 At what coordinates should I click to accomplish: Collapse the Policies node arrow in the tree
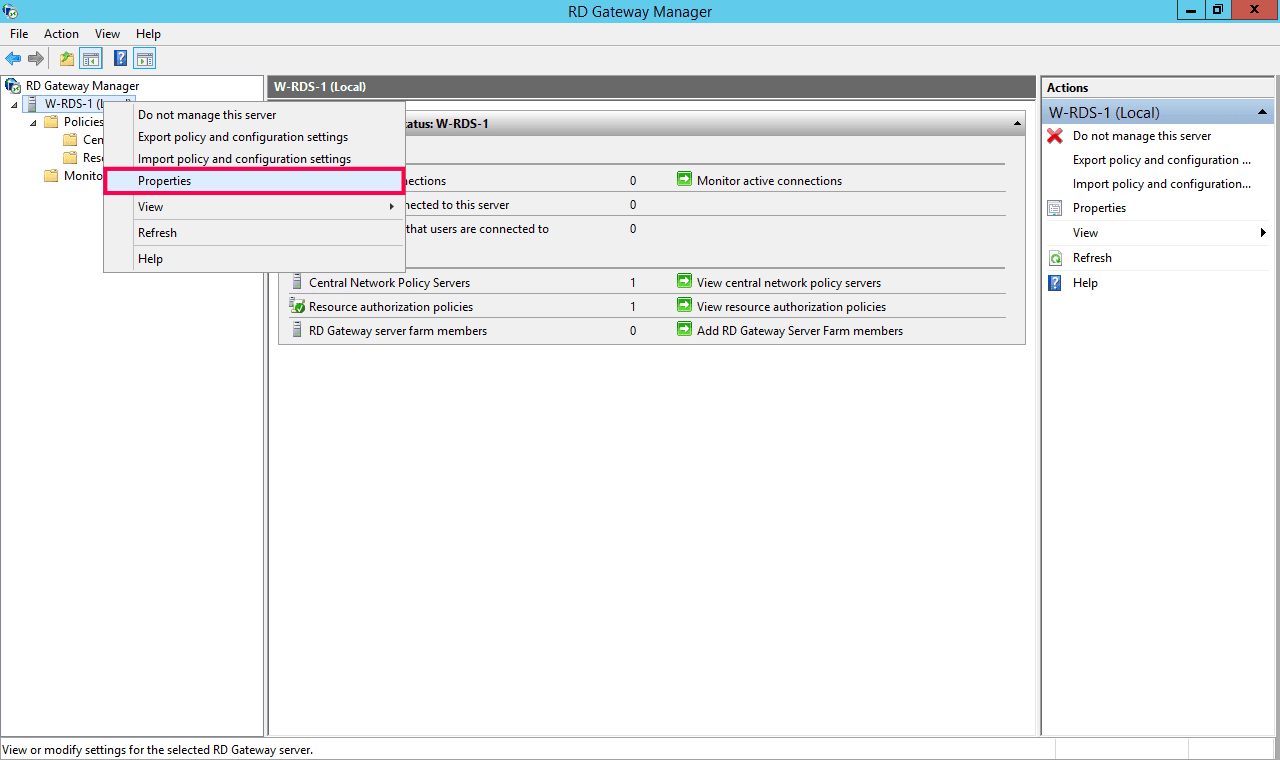[33, 122]
